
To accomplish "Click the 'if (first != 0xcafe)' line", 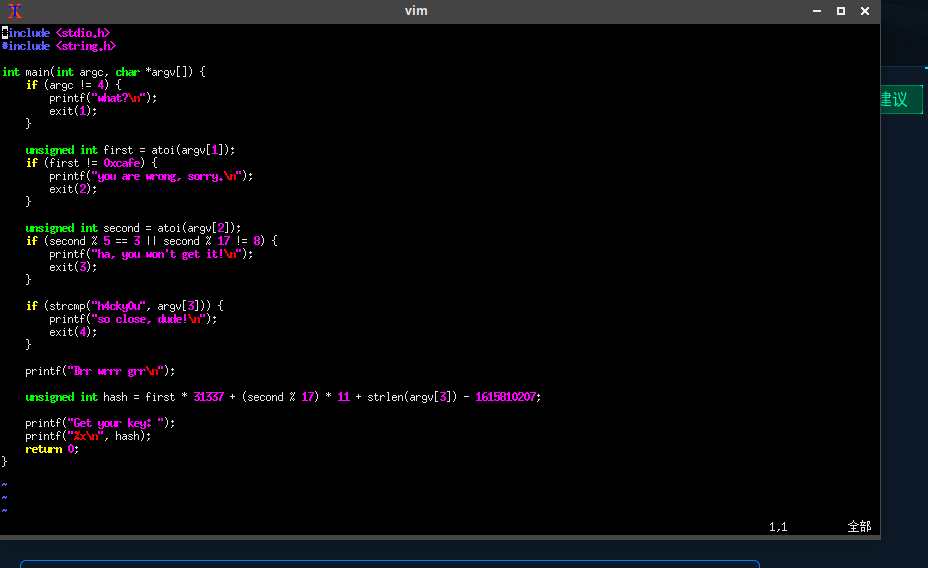I will pyautogui.click(x=92, y=163).
